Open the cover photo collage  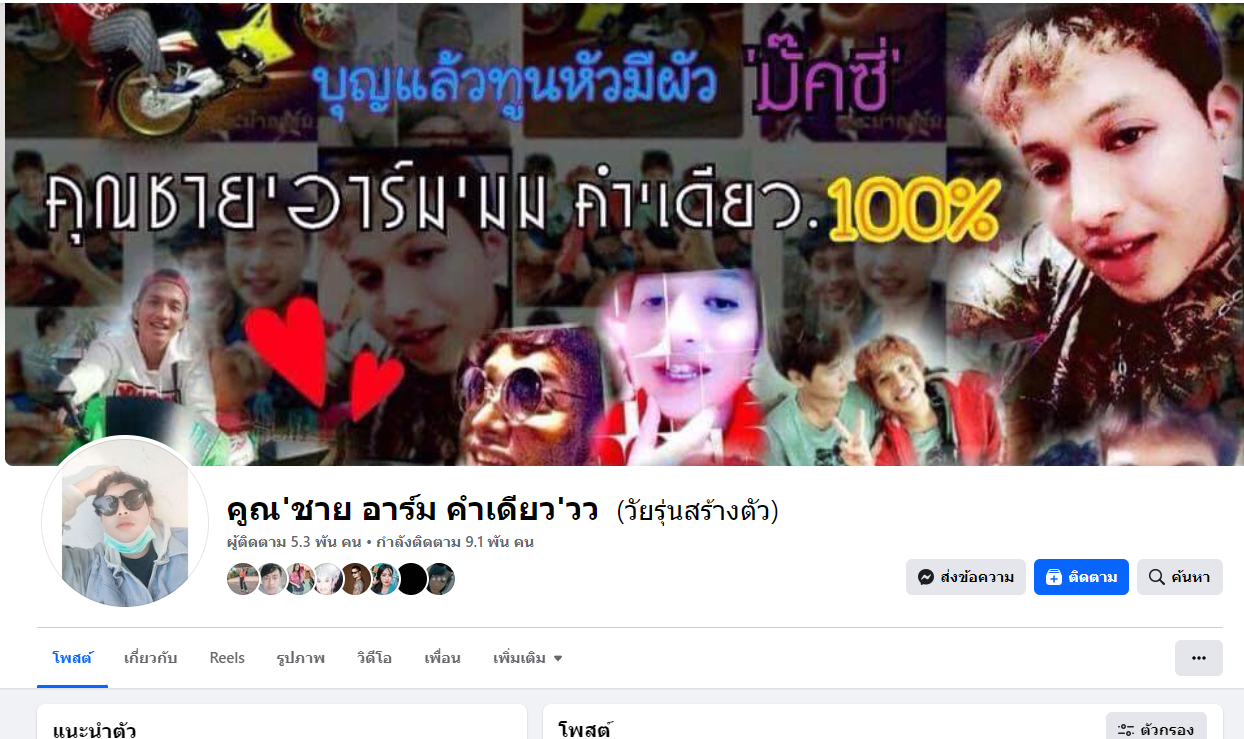click(x=625, y=233)
